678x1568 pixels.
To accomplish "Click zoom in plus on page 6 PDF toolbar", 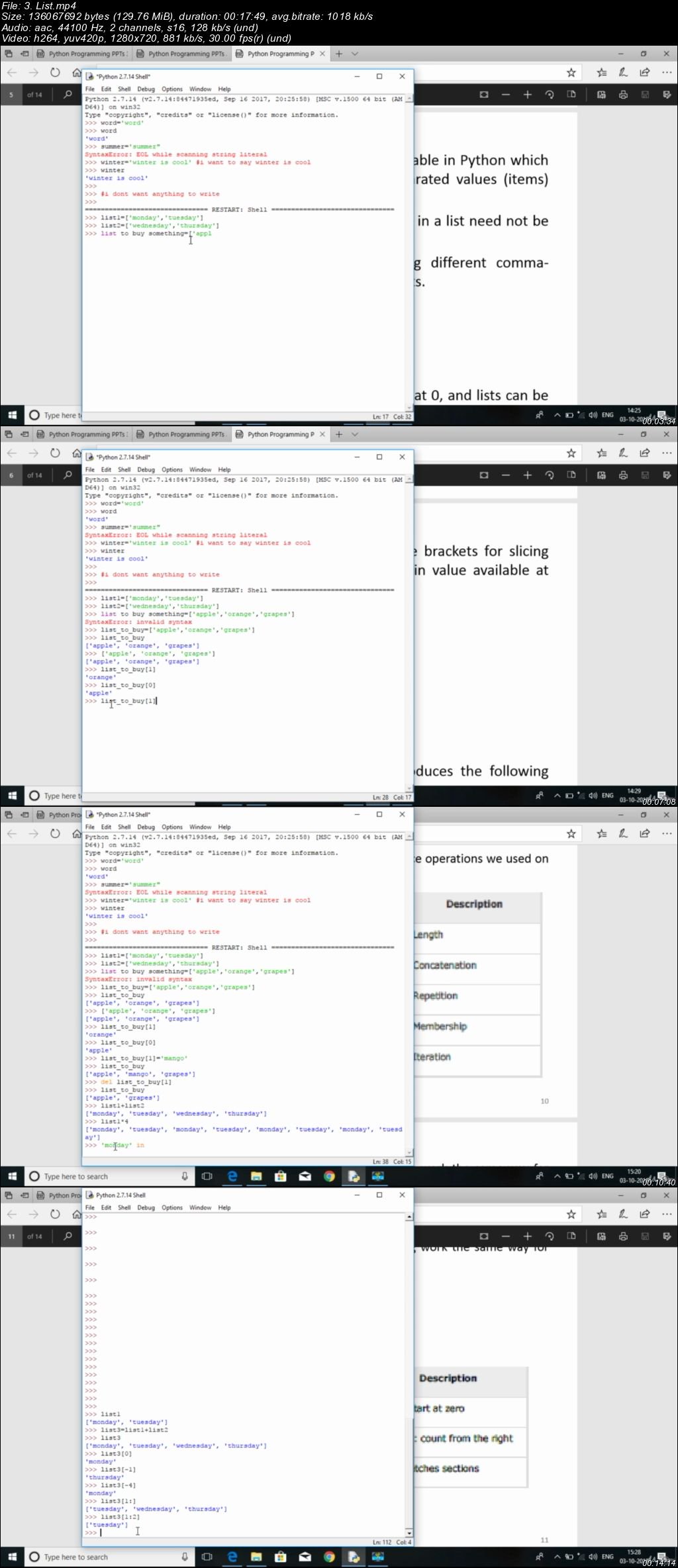I will tap(528, 475).
